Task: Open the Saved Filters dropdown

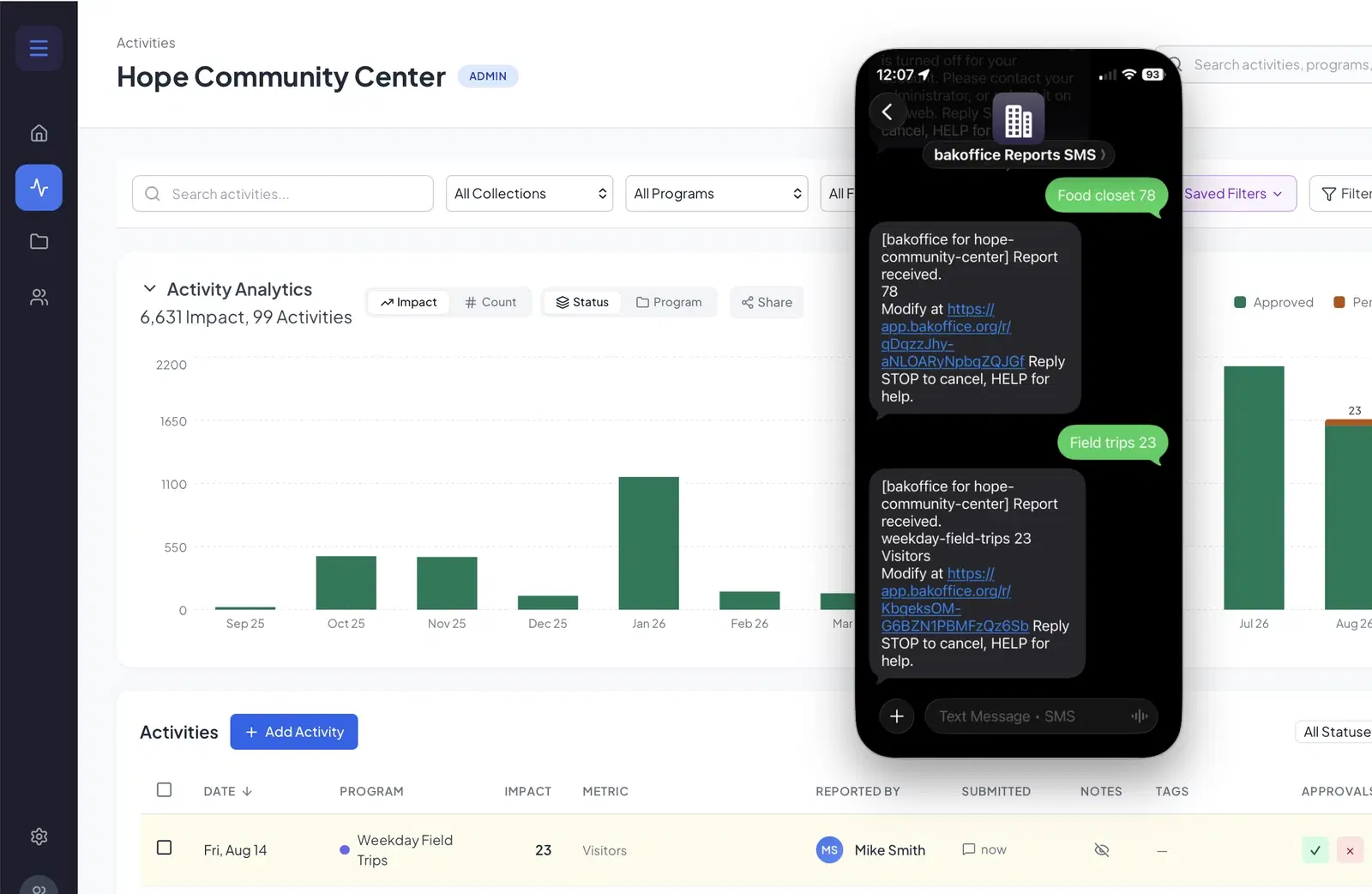Action: pos(1233,194)
